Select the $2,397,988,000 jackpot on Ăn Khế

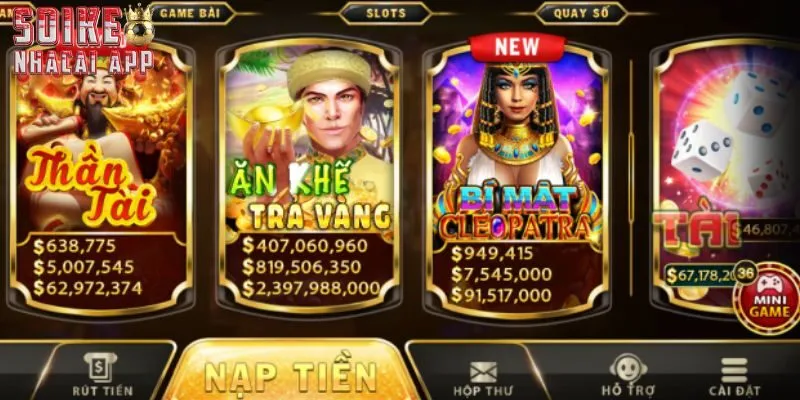pos(311,289)
